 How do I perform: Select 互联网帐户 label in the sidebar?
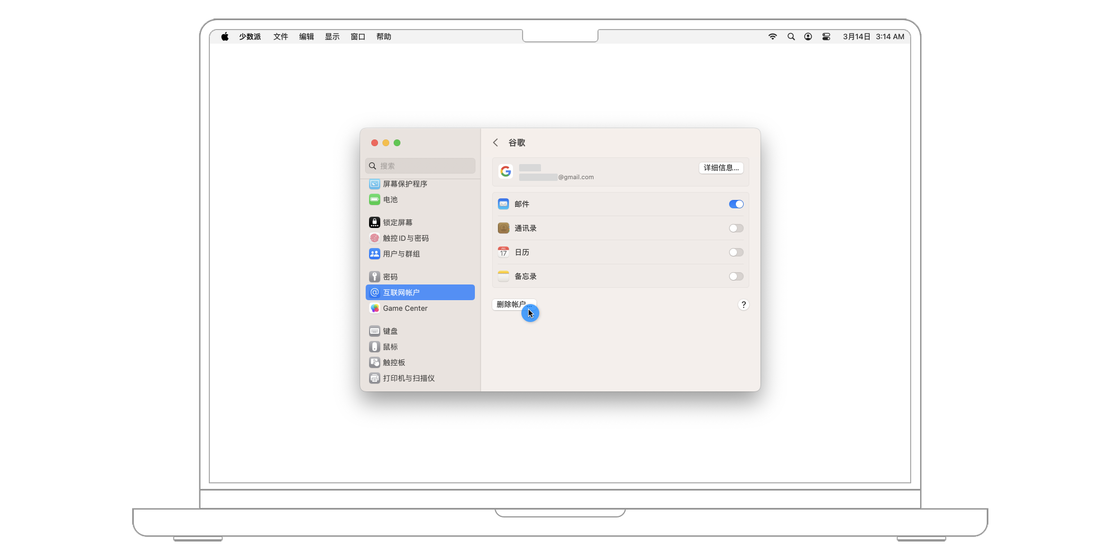coord(401,292)
